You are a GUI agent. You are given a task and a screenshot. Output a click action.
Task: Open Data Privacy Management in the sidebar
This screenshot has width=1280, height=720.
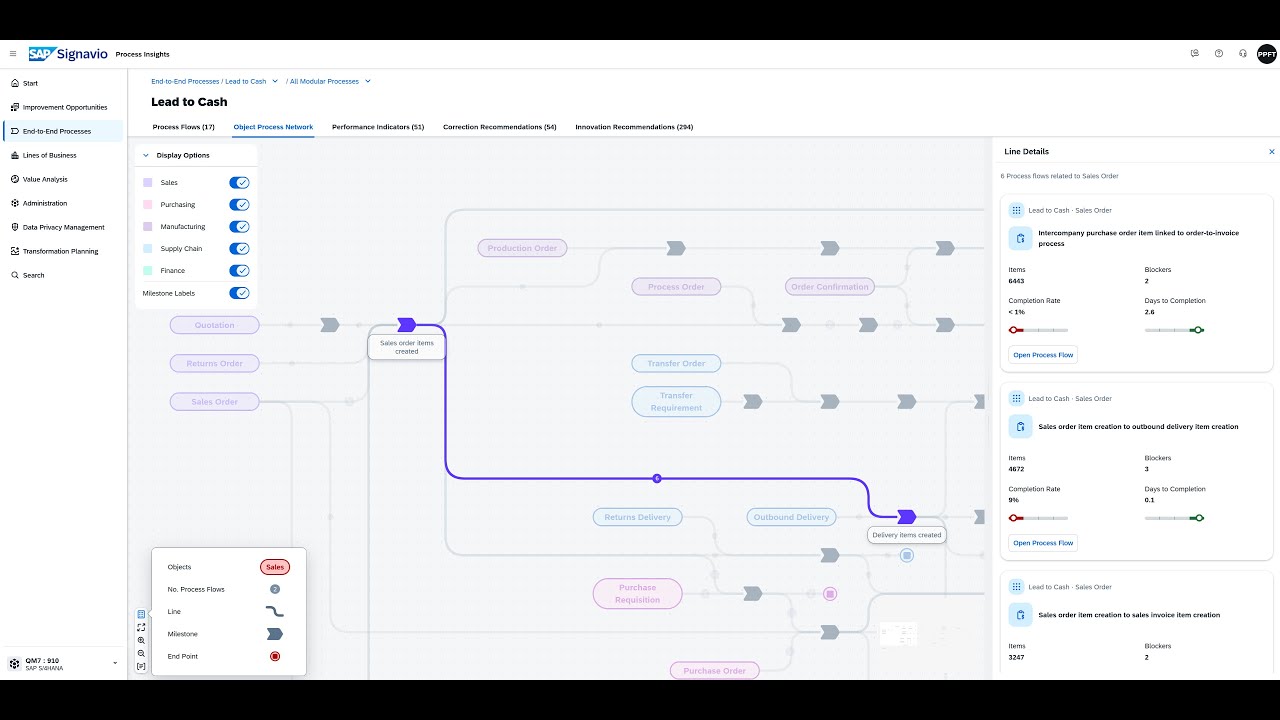click(63, 227)
